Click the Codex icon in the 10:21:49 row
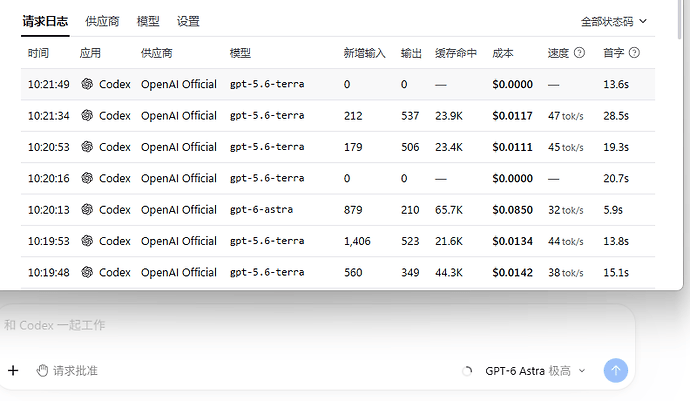690x401 pixels. (x=87, y=84)
